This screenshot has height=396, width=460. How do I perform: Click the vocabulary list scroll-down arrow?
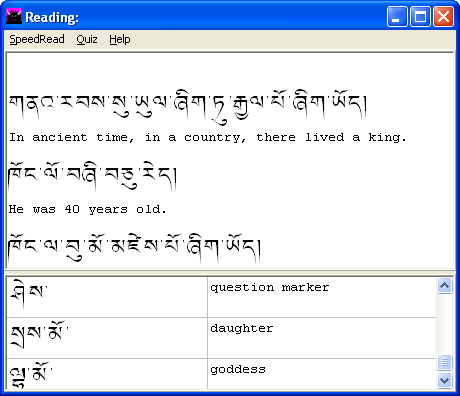445,380
